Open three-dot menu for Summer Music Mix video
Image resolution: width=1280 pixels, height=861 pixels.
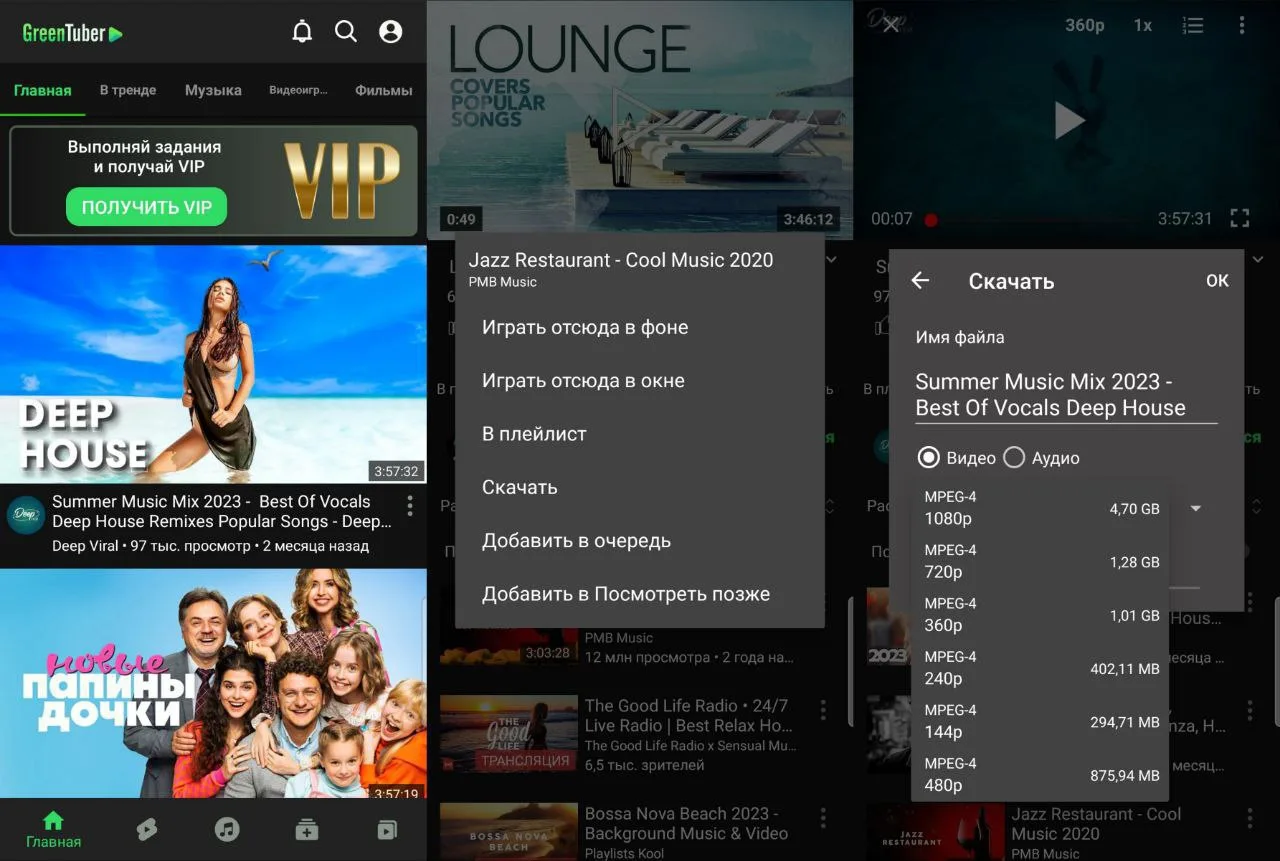pyautogui.click(x=409, y=505)
